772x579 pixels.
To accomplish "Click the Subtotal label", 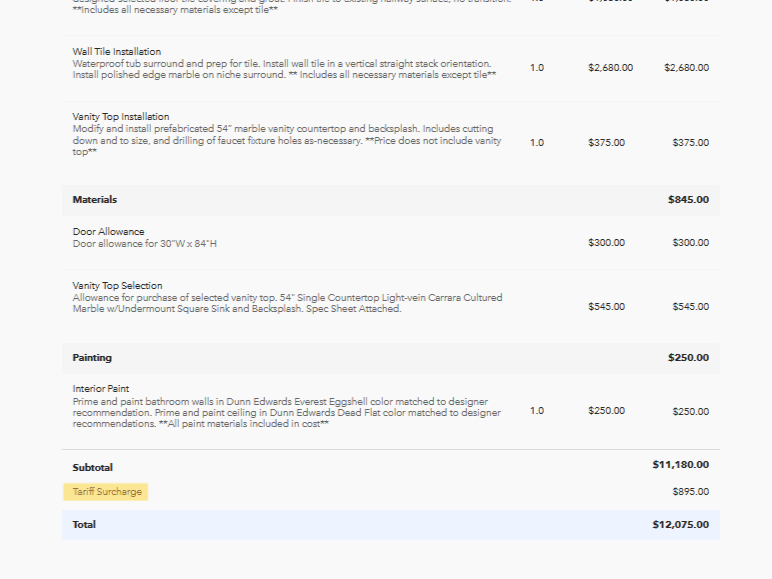I will point(92,468).
